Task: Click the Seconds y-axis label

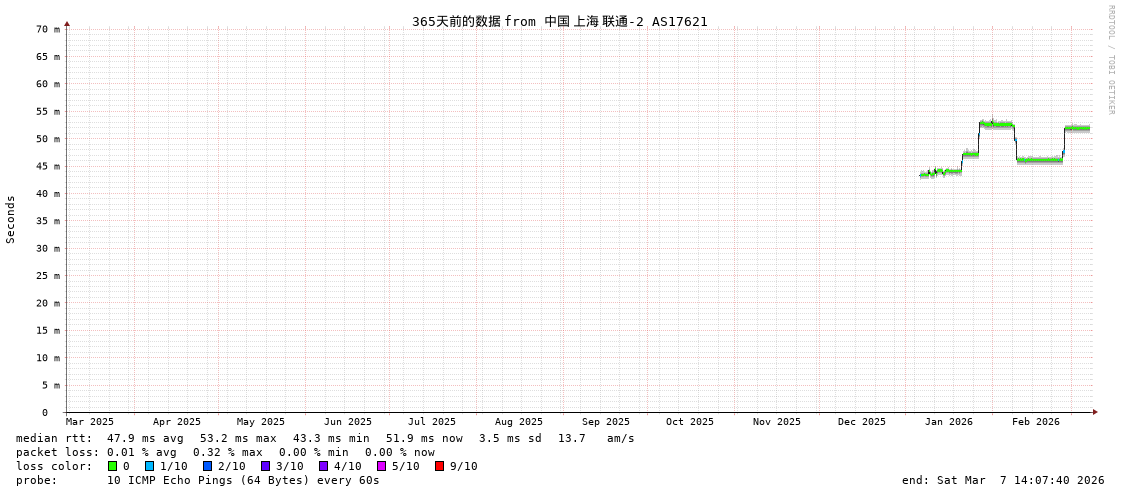Action: (11, 219)
